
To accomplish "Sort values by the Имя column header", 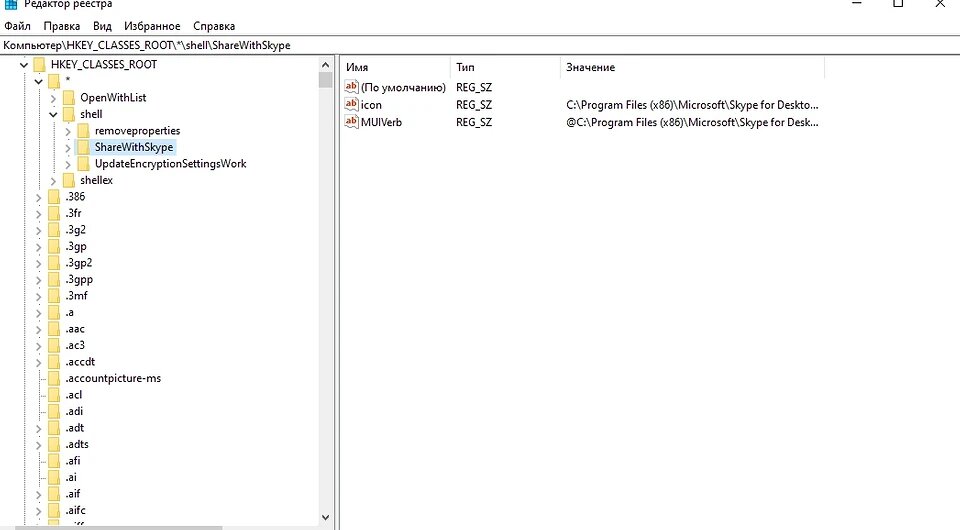I will [x=396, y=67].
